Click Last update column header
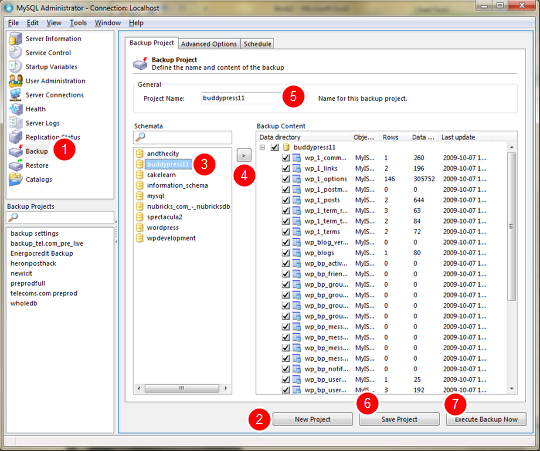The height and width of the screenshot is (451, 540). (466, 137)
